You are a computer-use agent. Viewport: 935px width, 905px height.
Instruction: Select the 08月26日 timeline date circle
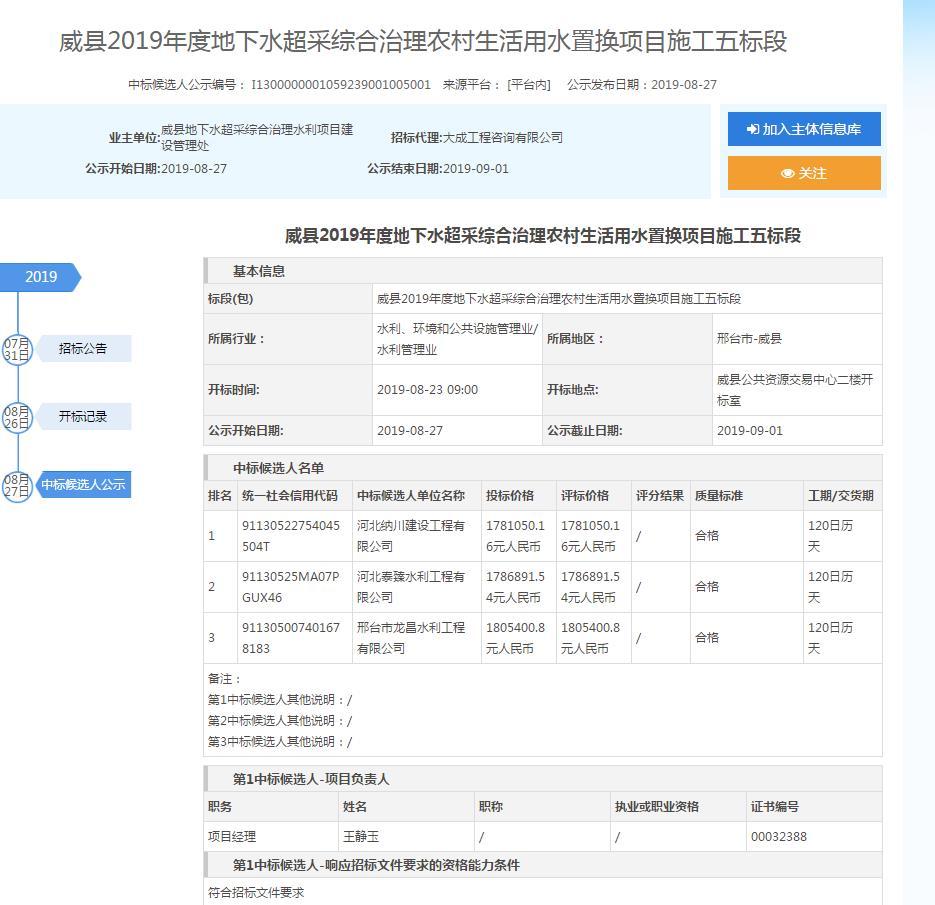[x=17, y=417]
